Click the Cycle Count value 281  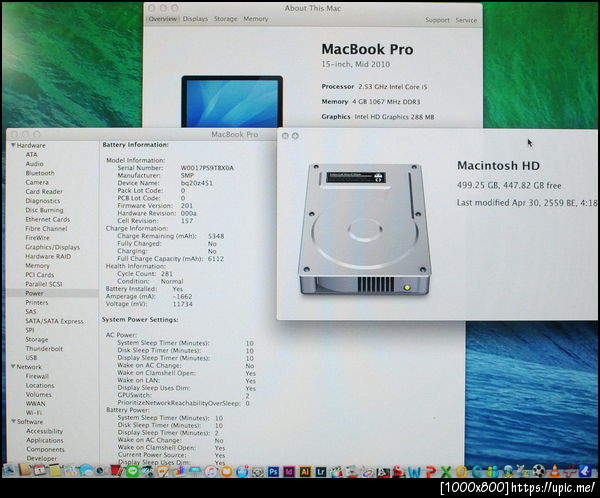click(x=167, y=274)
